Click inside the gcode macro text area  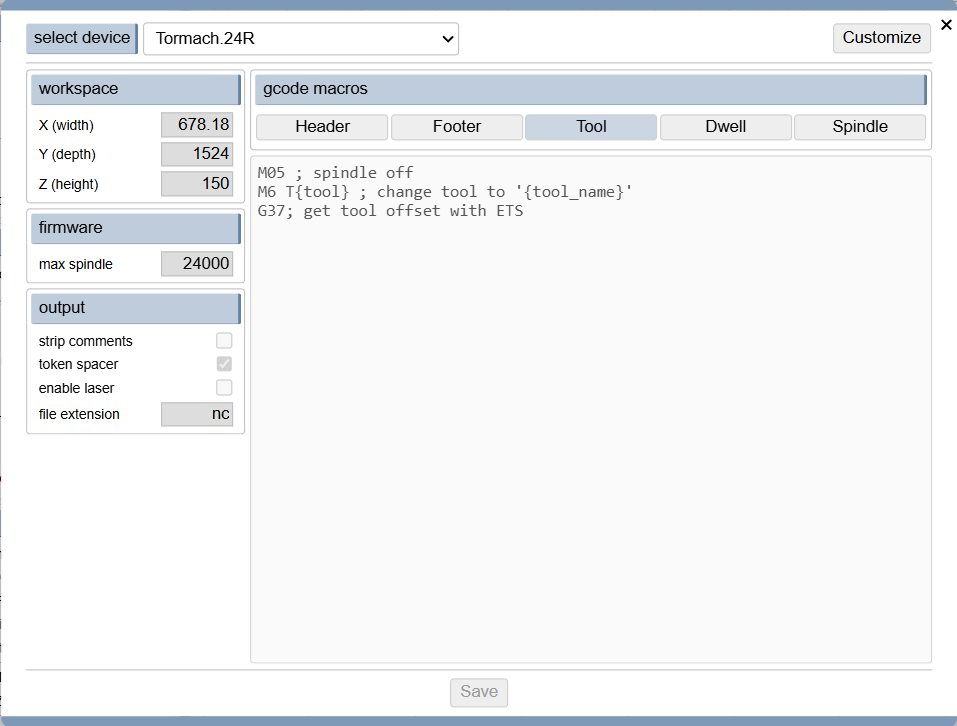pos(590,420)
